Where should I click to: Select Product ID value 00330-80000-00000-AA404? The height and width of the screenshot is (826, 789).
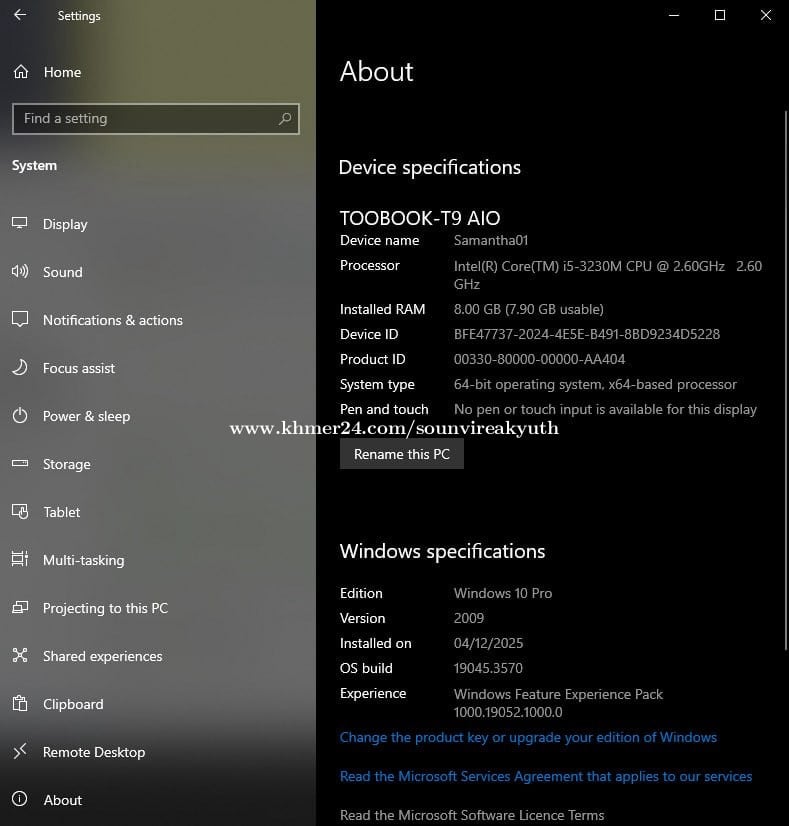tap(539, 360)
